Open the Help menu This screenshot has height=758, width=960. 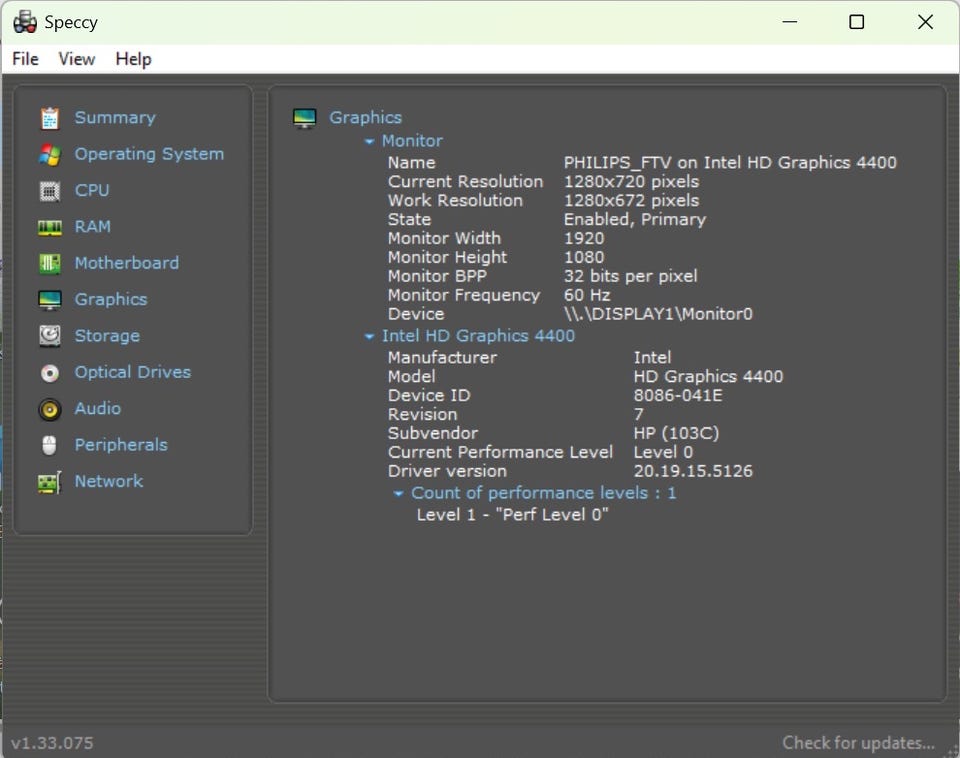(x=133, y=59)
